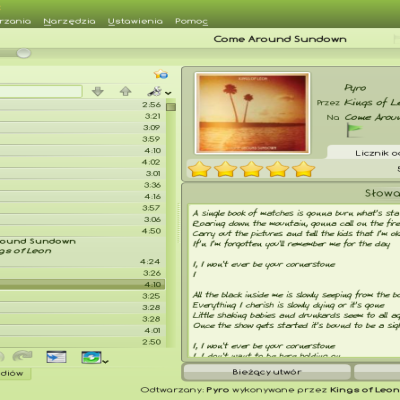Screen dimensions: 400x400
Task: Click the Come Around Sundown title at top
Action: pos(280,39)
